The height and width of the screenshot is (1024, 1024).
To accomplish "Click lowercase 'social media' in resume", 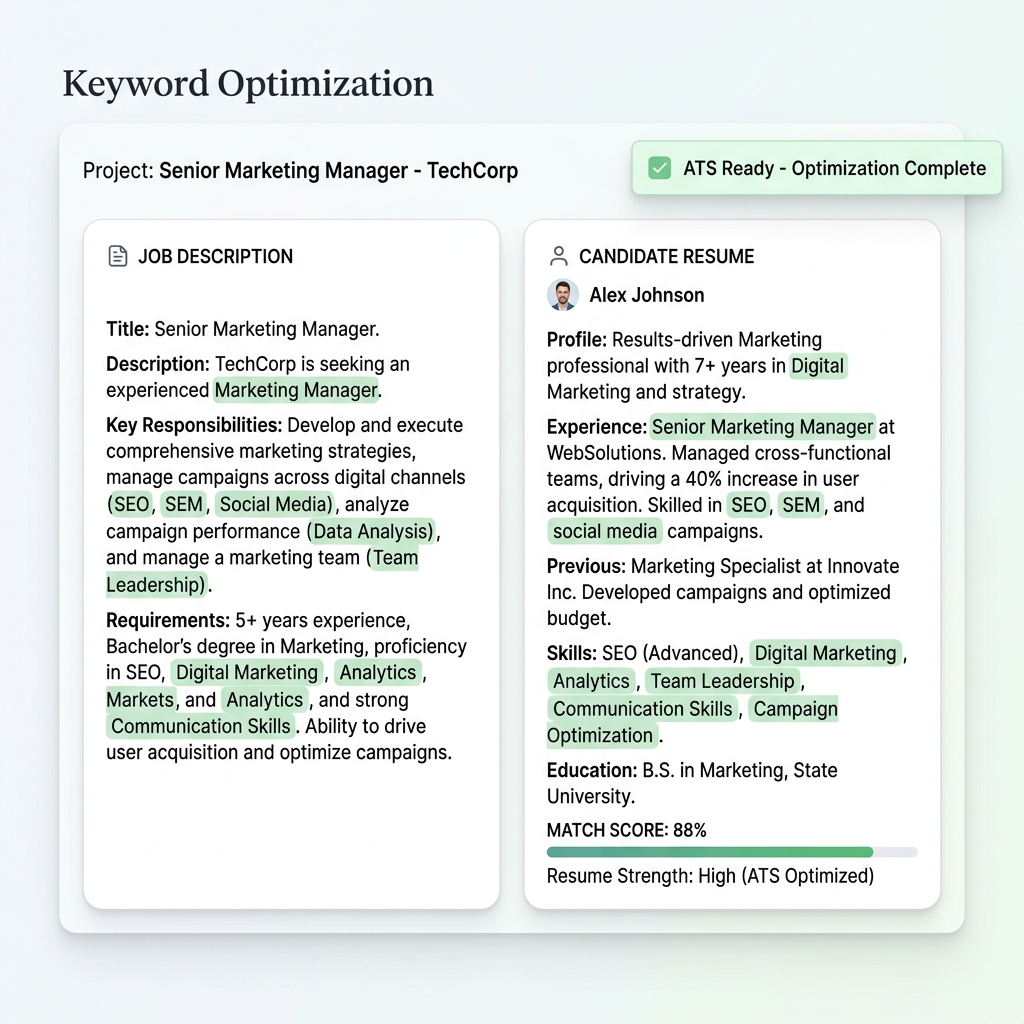I will [605, 531].
